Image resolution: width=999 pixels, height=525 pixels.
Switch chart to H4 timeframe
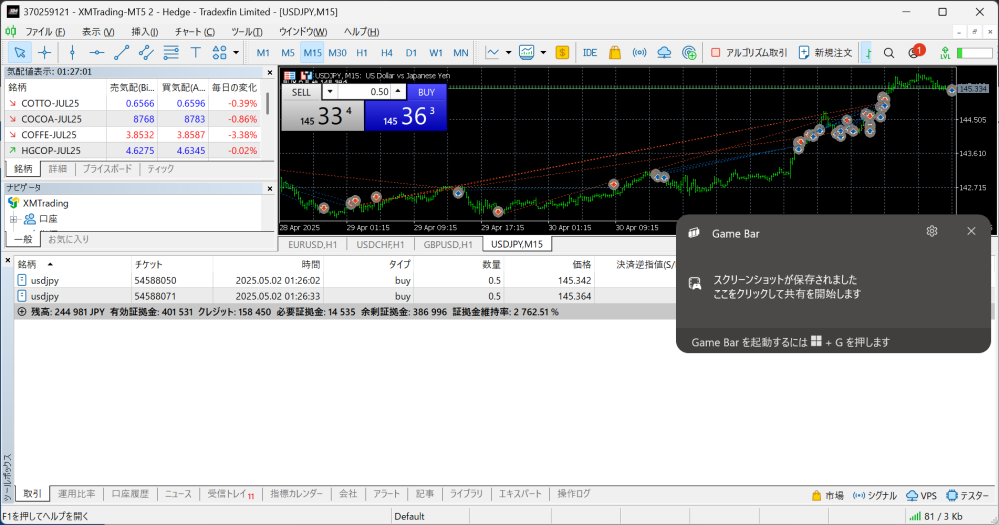387,53
